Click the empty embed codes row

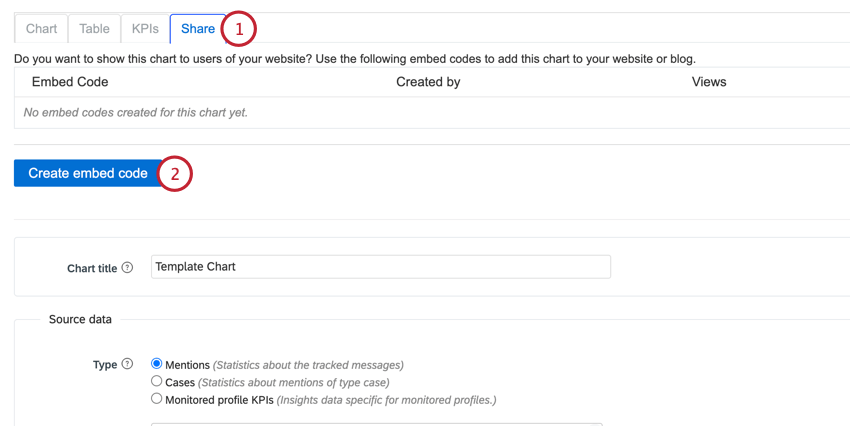coord(432,113)
